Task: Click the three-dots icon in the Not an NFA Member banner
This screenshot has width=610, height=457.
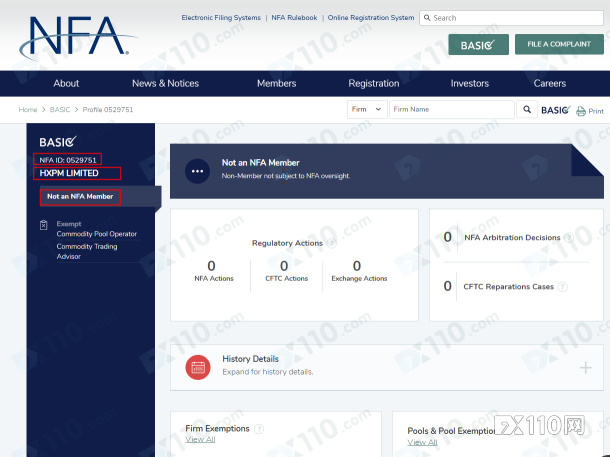Action: (197, 169)
